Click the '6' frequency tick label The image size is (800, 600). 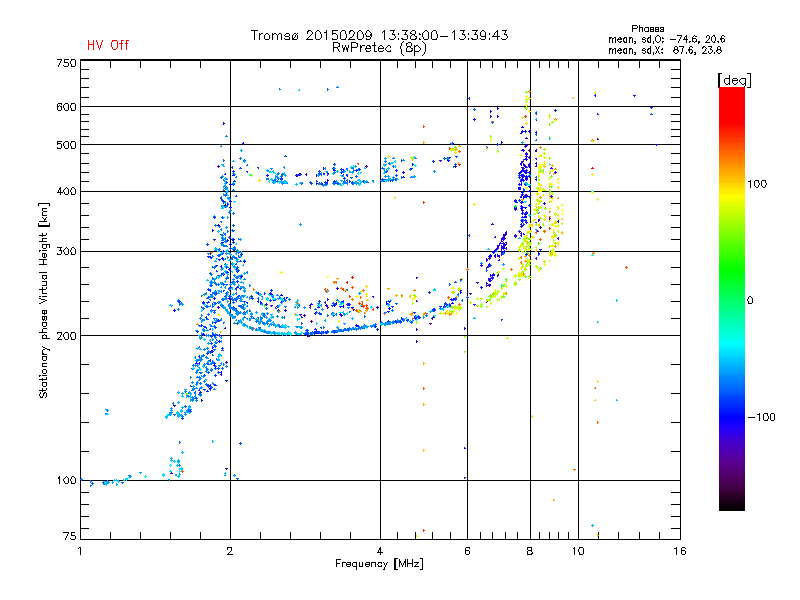tap(467, 551)
